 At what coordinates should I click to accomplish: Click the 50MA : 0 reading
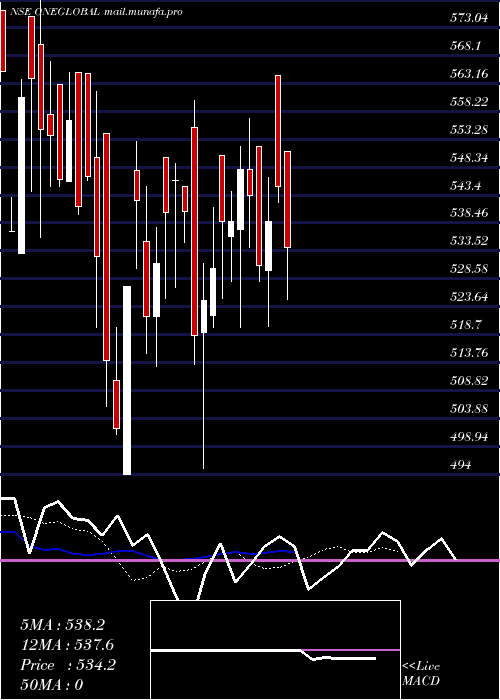click(x=52, y=685)
